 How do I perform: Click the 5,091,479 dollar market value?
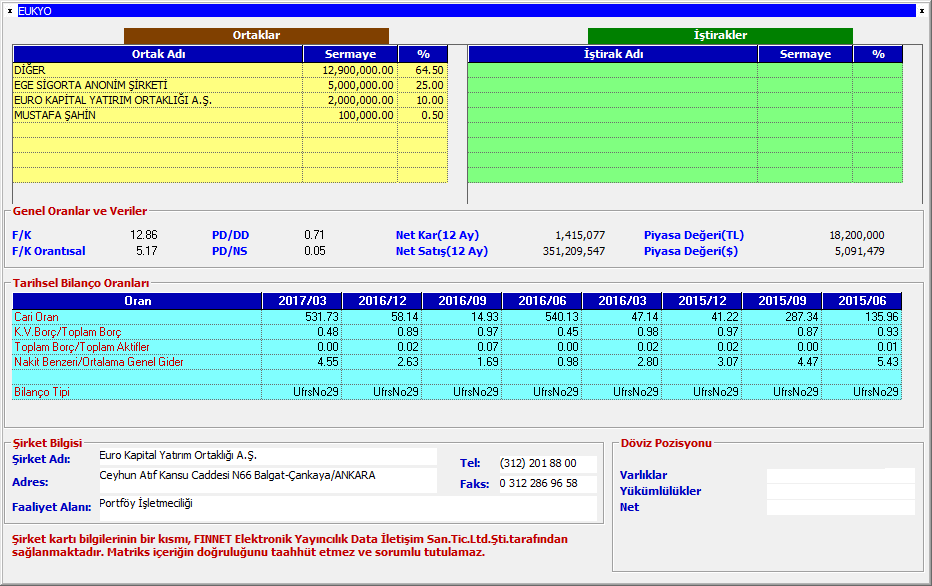coord(859,251)
